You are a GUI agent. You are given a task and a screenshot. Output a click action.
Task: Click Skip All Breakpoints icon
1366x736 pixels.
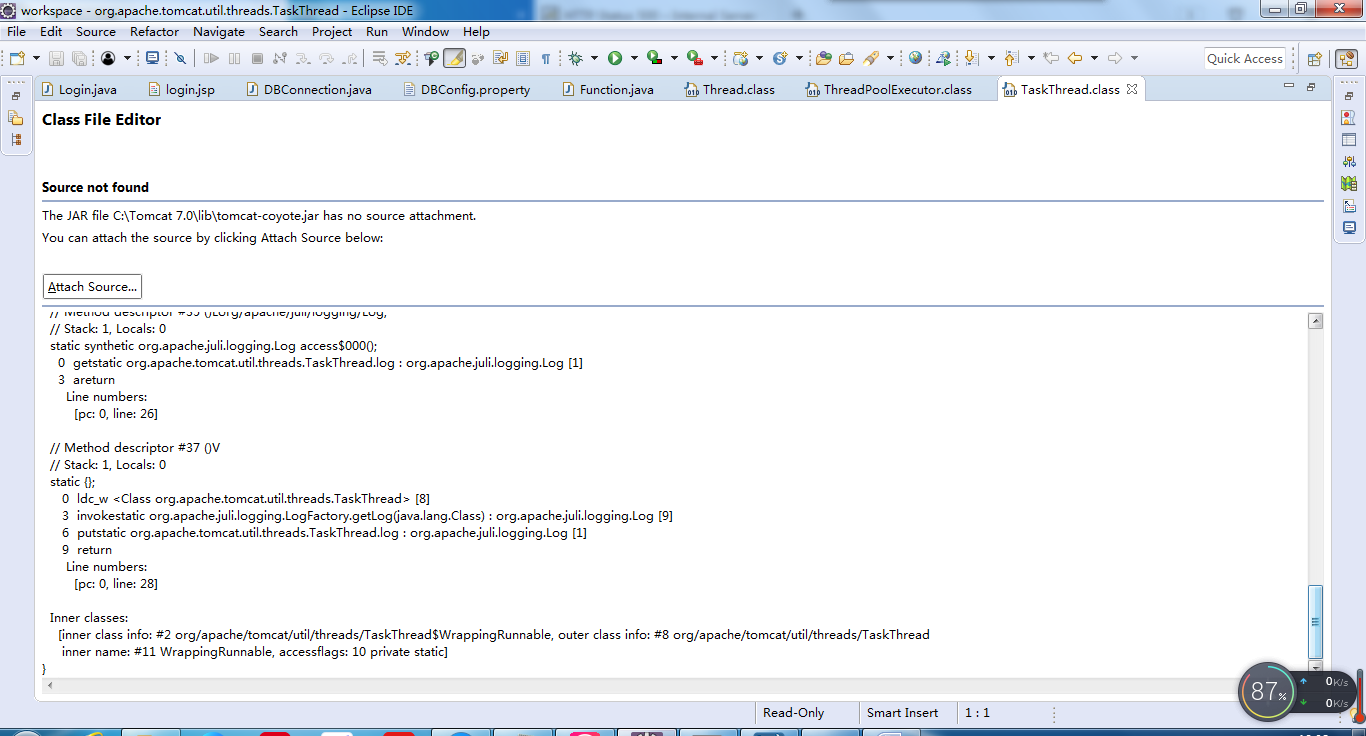[180, 58]
